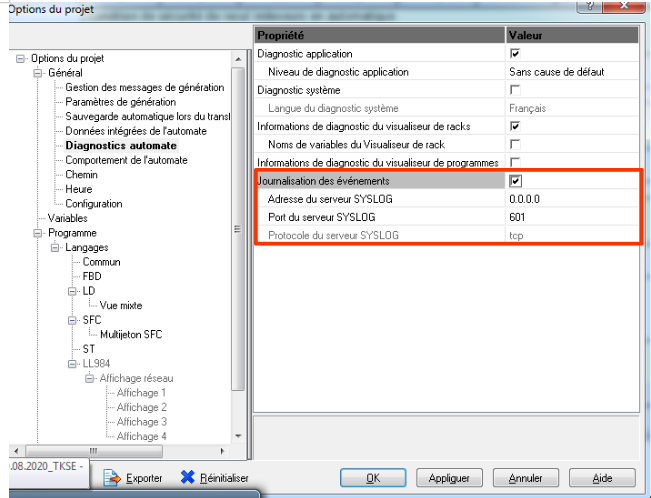Open Aide help button
This screenshot has width=651, height=498.
(x=602, y=478)
